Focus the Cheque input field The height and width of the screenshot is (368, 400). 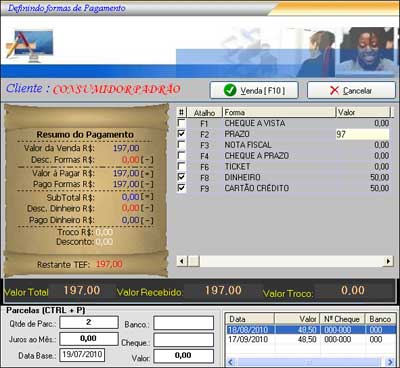[x=184, y=340]
